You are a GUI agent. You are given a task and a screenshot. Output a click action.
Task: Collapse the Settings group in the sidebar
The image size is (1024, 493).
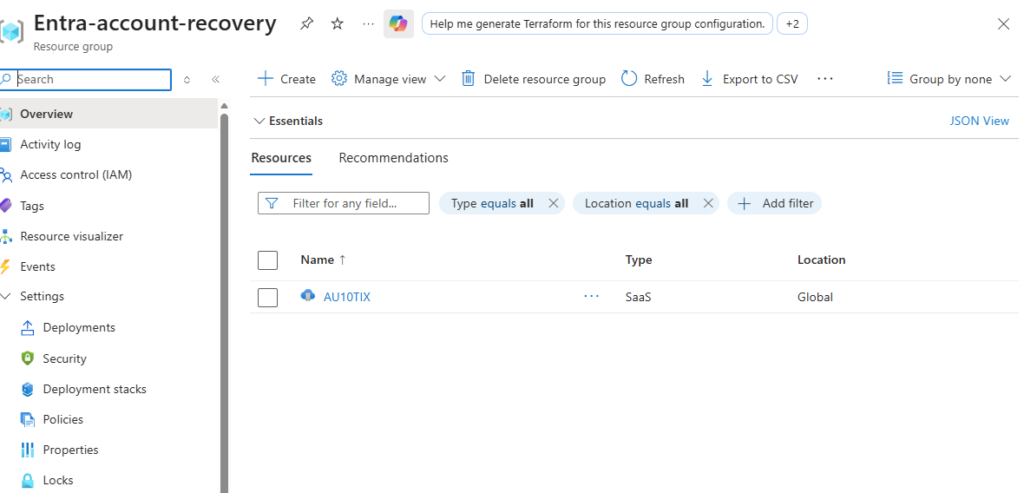click(x=8, y=296)
